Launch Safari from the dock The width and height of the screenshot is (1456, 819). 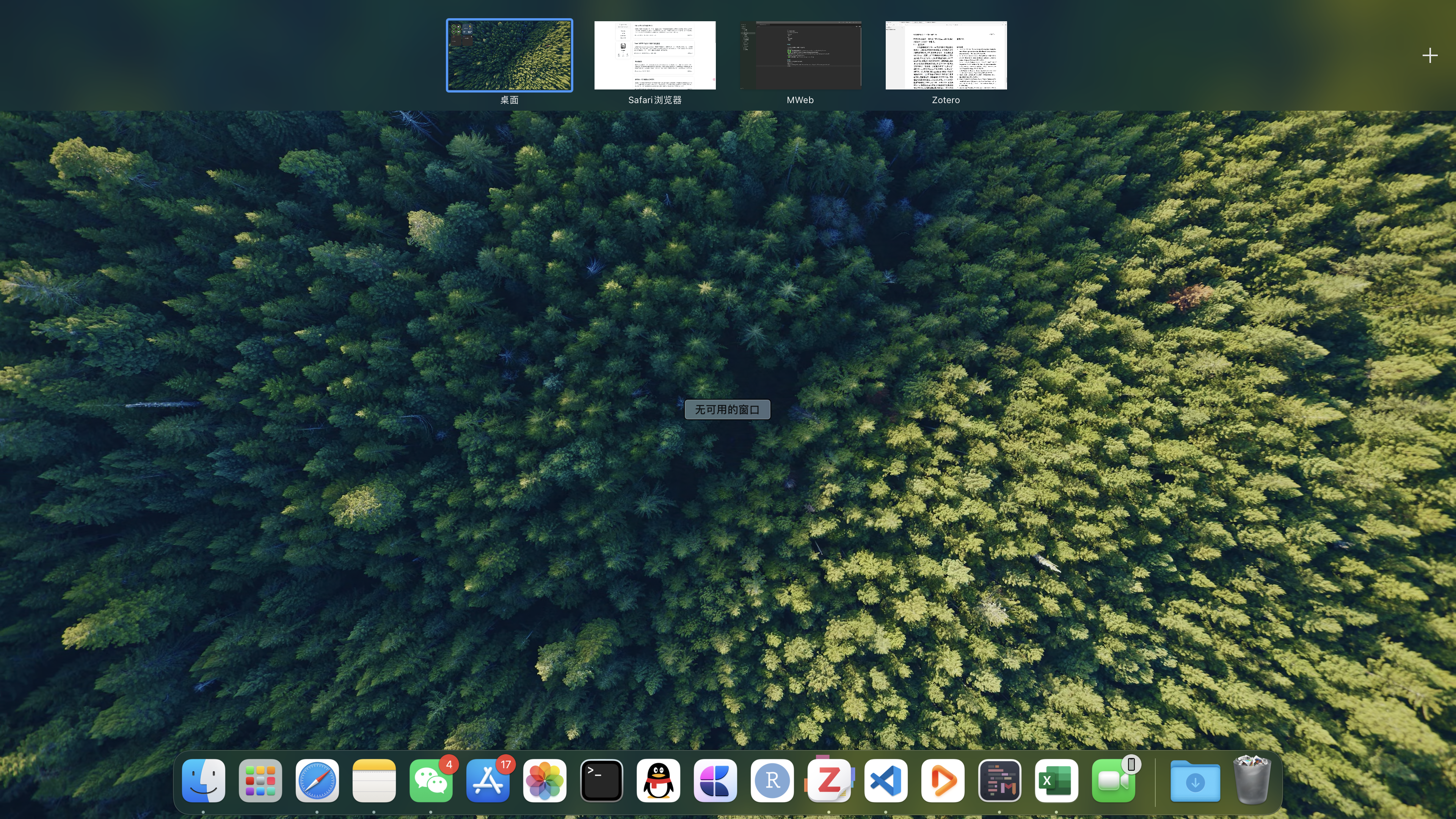317,781
